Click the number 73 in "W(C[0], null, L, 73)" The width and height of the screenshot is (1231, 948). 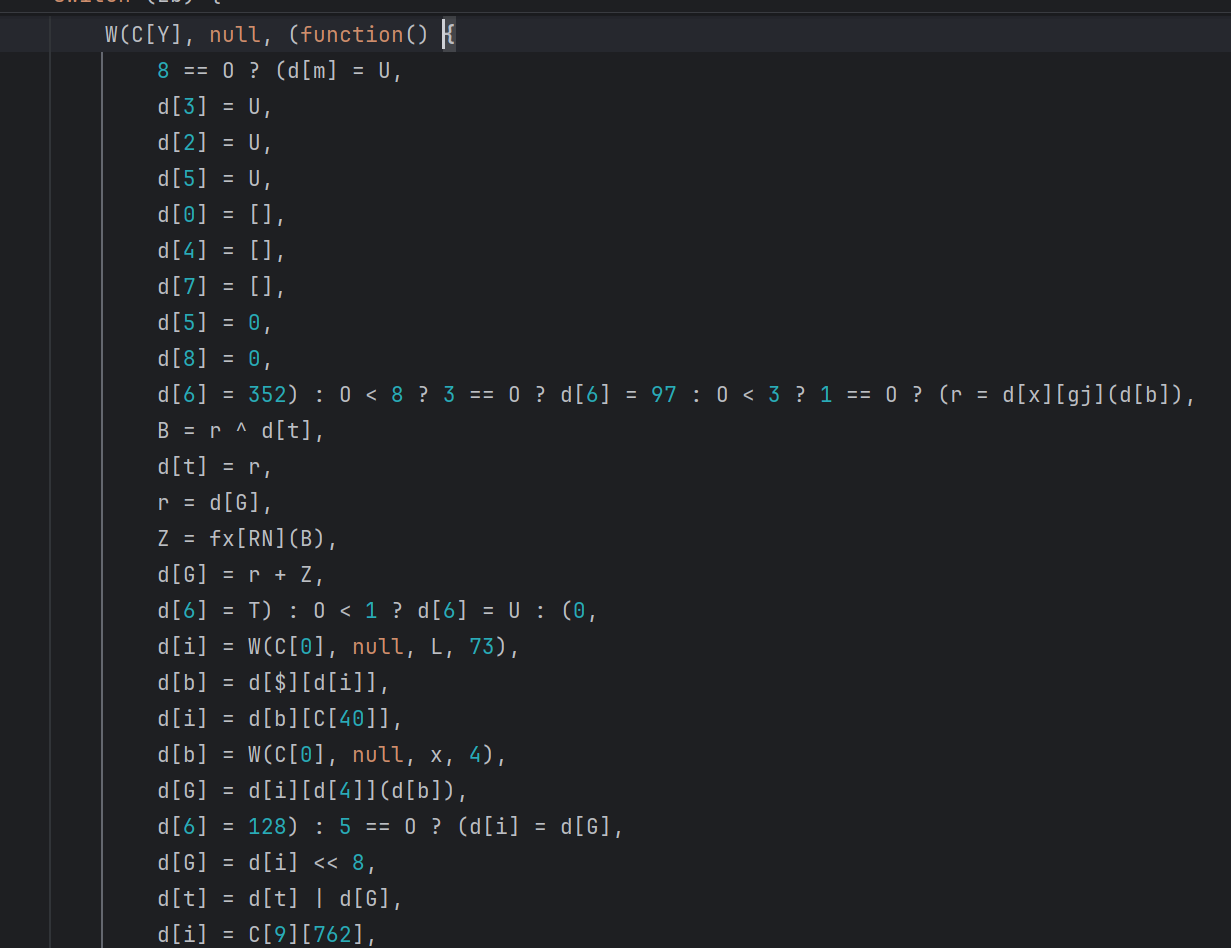pyautogui.click(x=482, y=647)
